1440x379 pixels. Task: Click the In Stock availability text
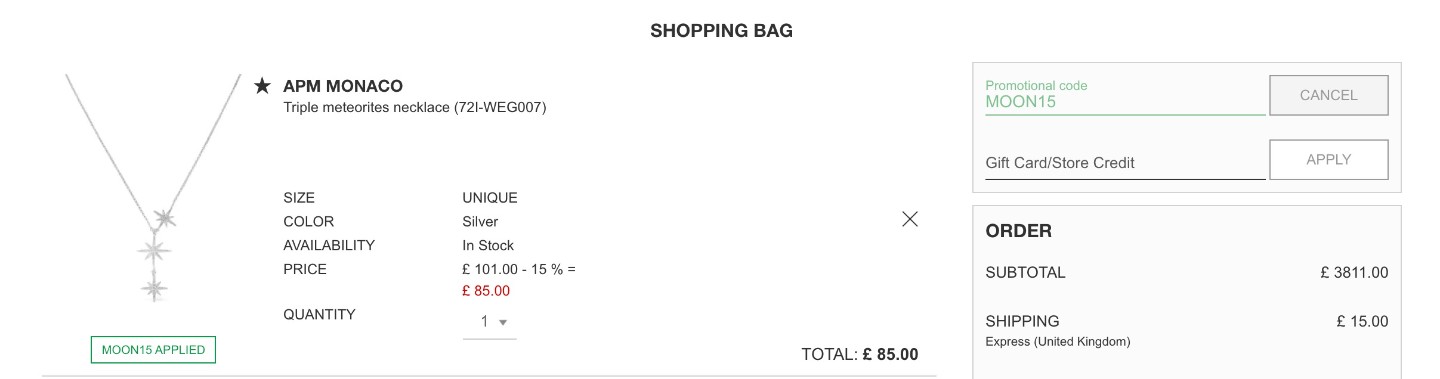pos(488,245)
